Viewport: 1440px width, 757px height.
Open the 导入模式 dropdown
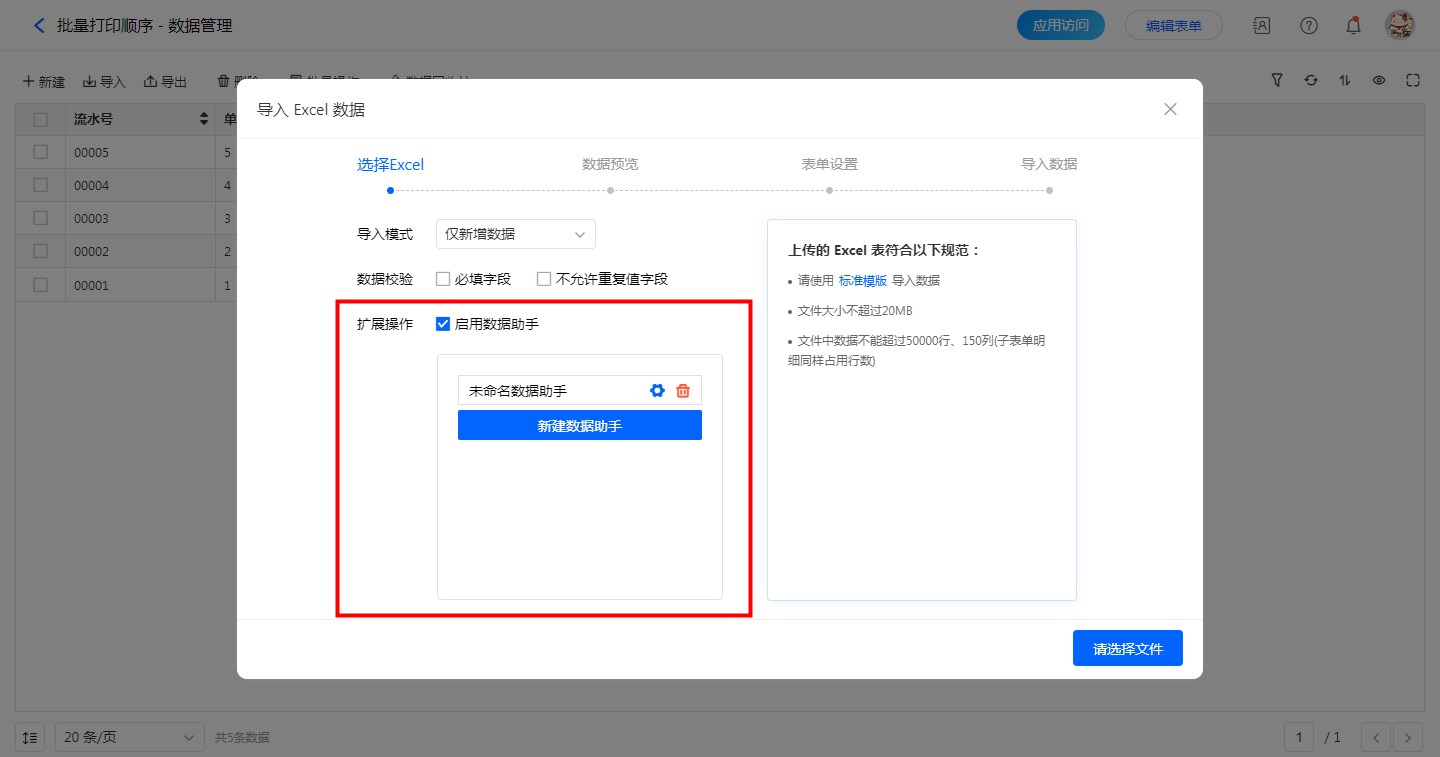[516, 234]
